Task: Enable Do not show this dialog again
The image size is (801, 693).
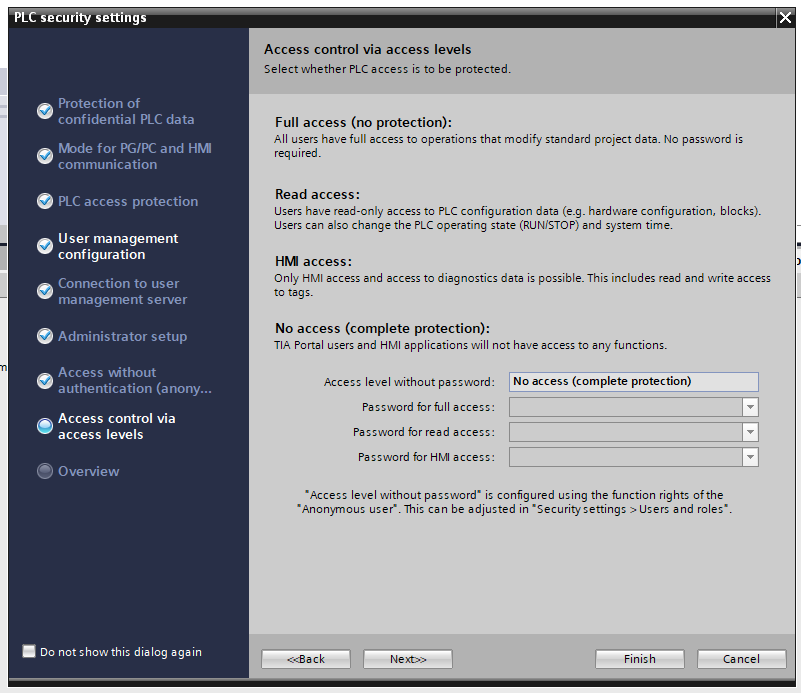Action: point(29,651)
